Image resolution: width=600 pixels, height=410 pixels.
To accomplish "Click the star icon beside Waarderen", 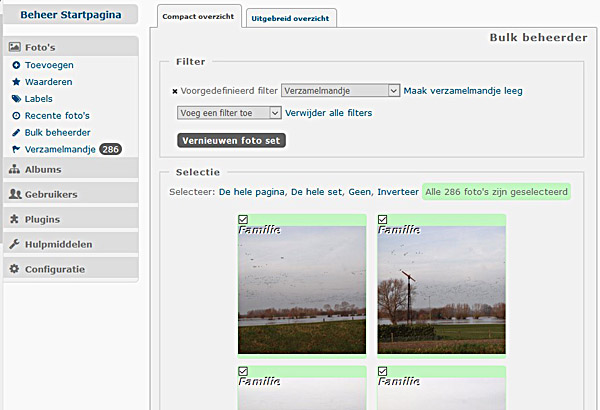I will click(x=16, y=82).
